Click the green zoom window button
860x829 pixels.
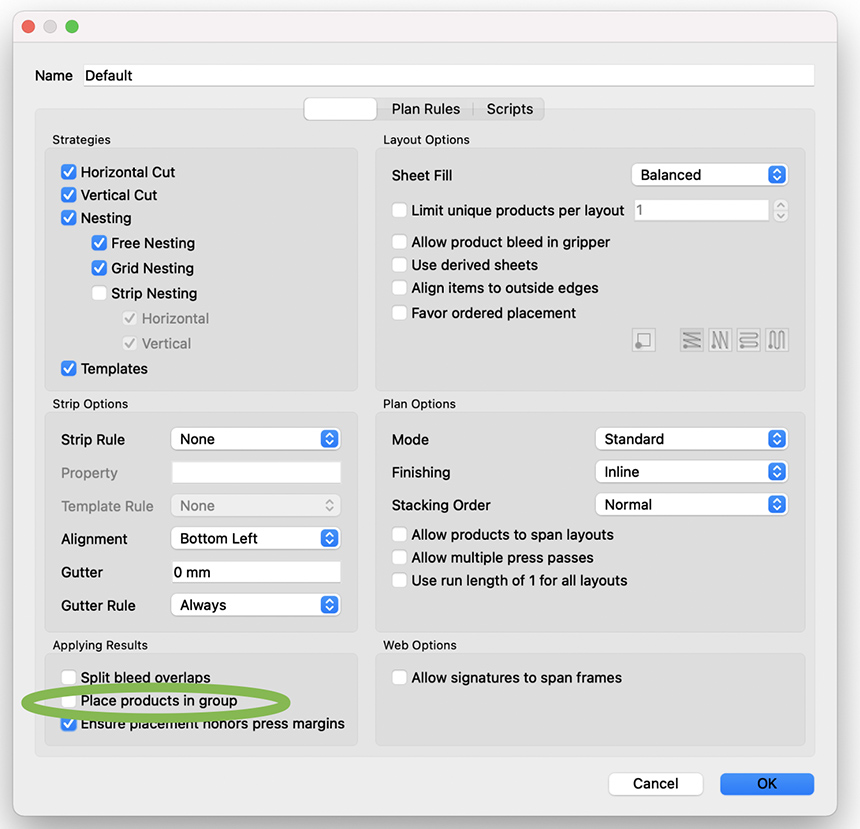click(x=72, y=27)
